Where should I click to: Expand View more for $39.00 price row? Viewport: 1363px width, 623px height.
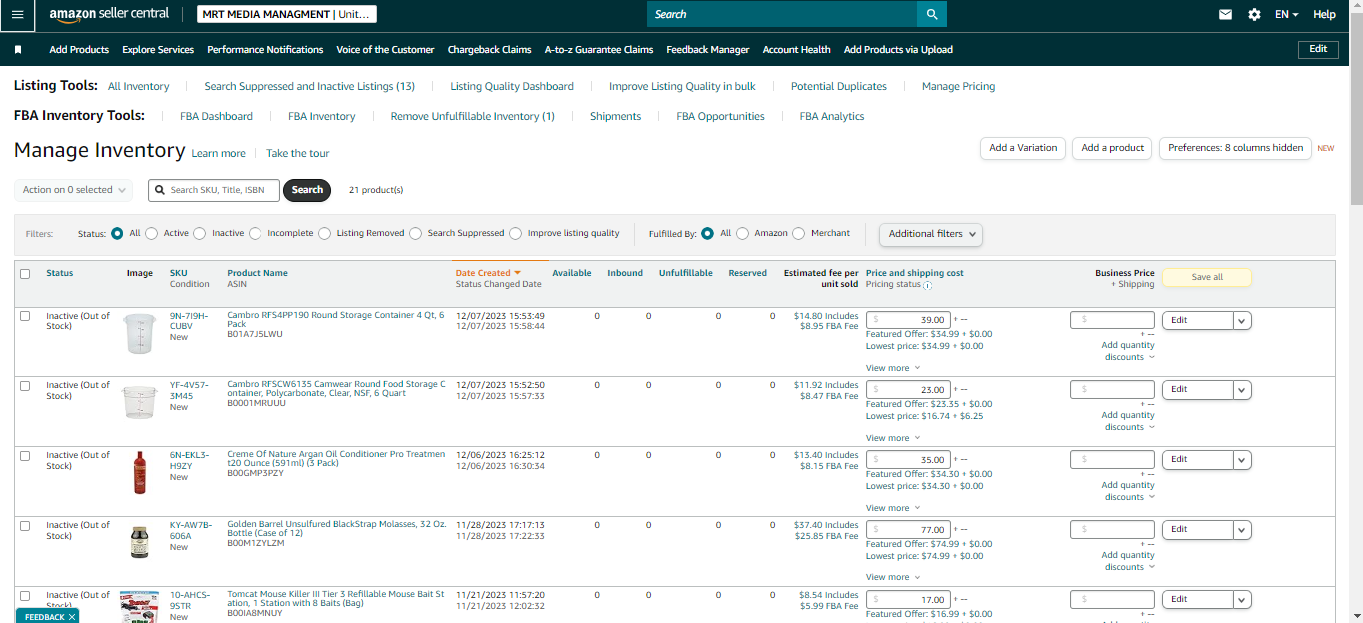pyautogui.click(x=892, y=368)
